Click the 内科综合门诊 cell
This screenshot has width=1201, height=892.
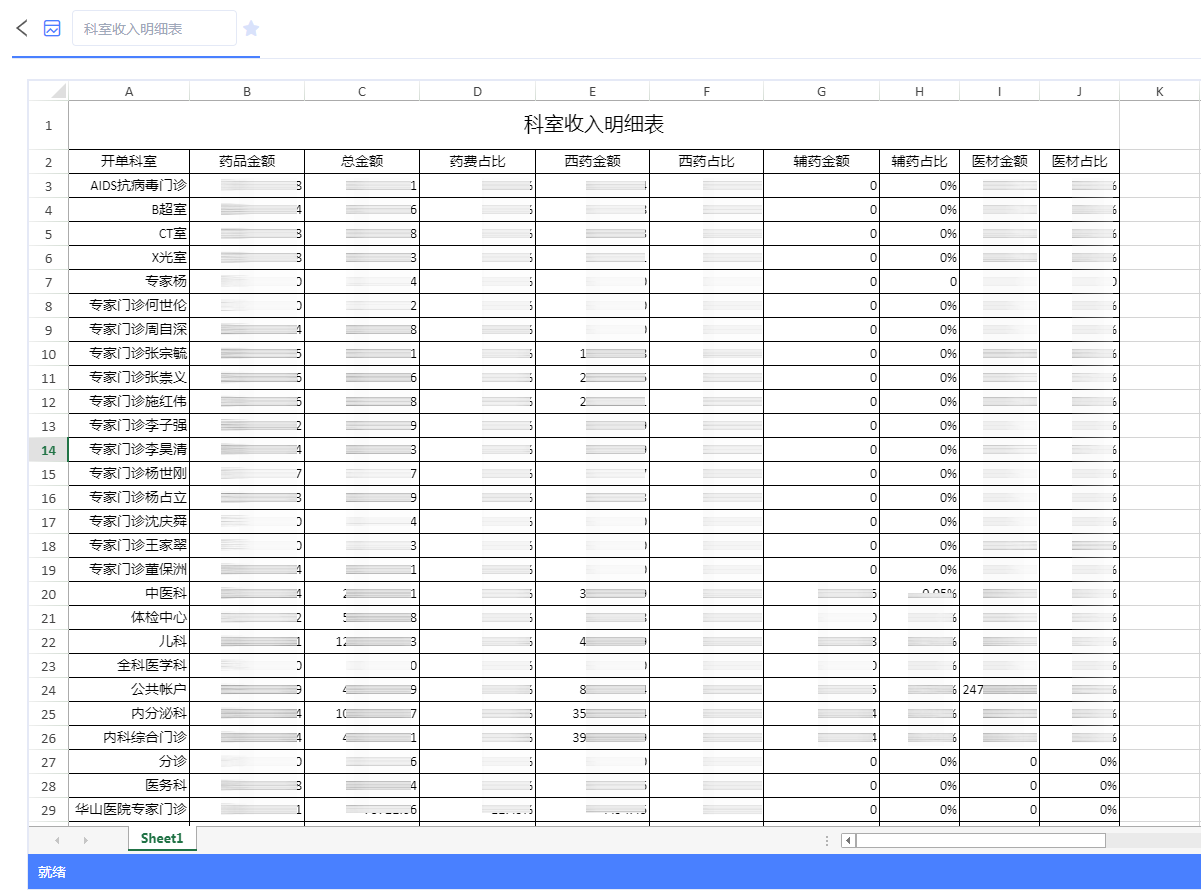pyautogui.click(x=129, y=737)
